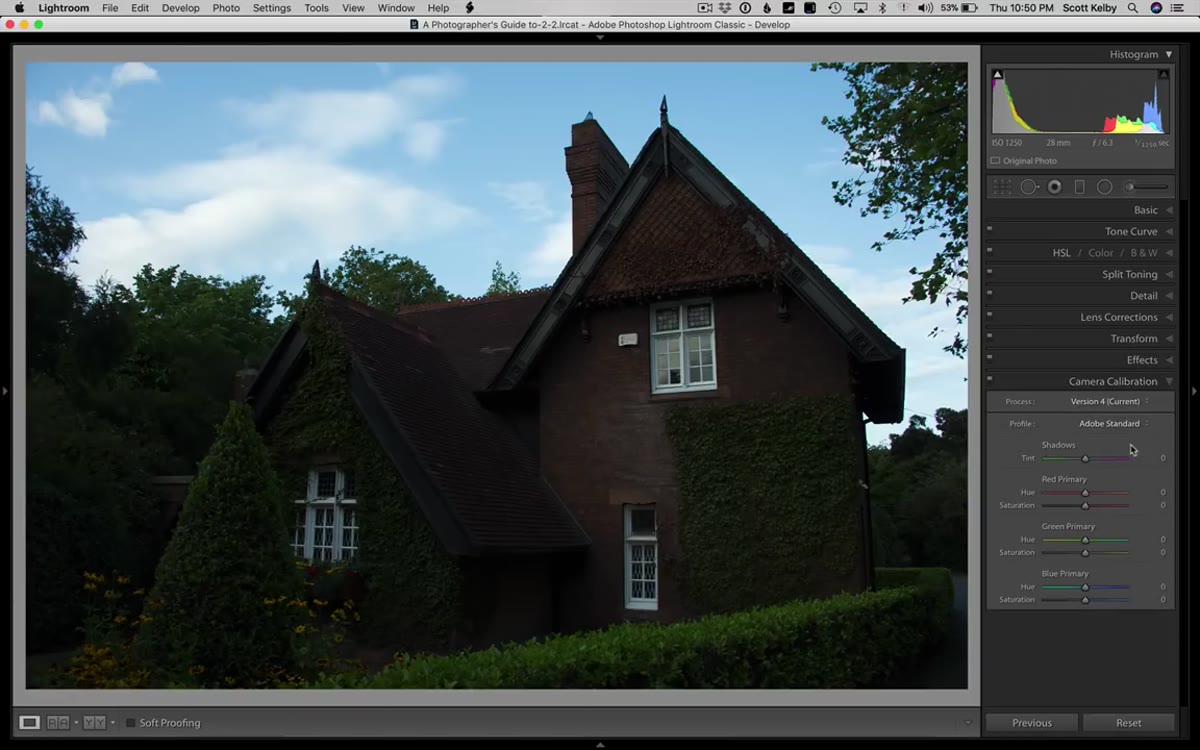
Task: Select the Crop Overlay grid tool
Action: pyautogui.click(x=1002, y=187)
